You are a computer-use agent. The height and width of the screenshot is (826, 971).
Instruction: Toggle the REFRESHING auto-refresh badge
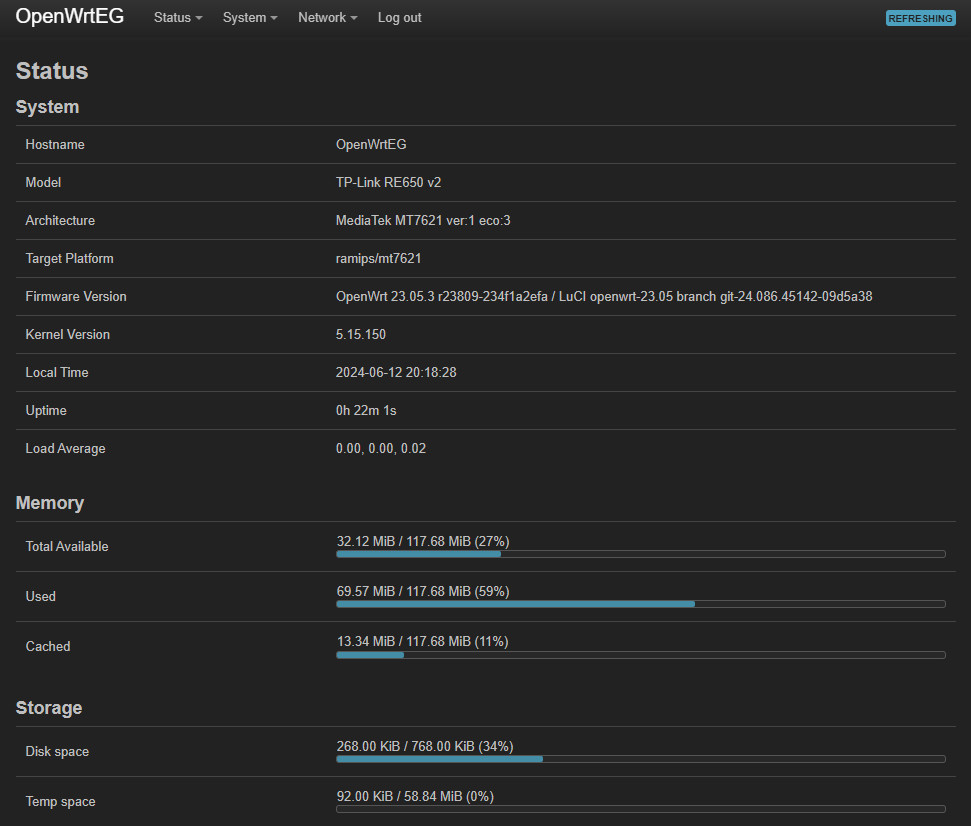(x=920, y=18)
